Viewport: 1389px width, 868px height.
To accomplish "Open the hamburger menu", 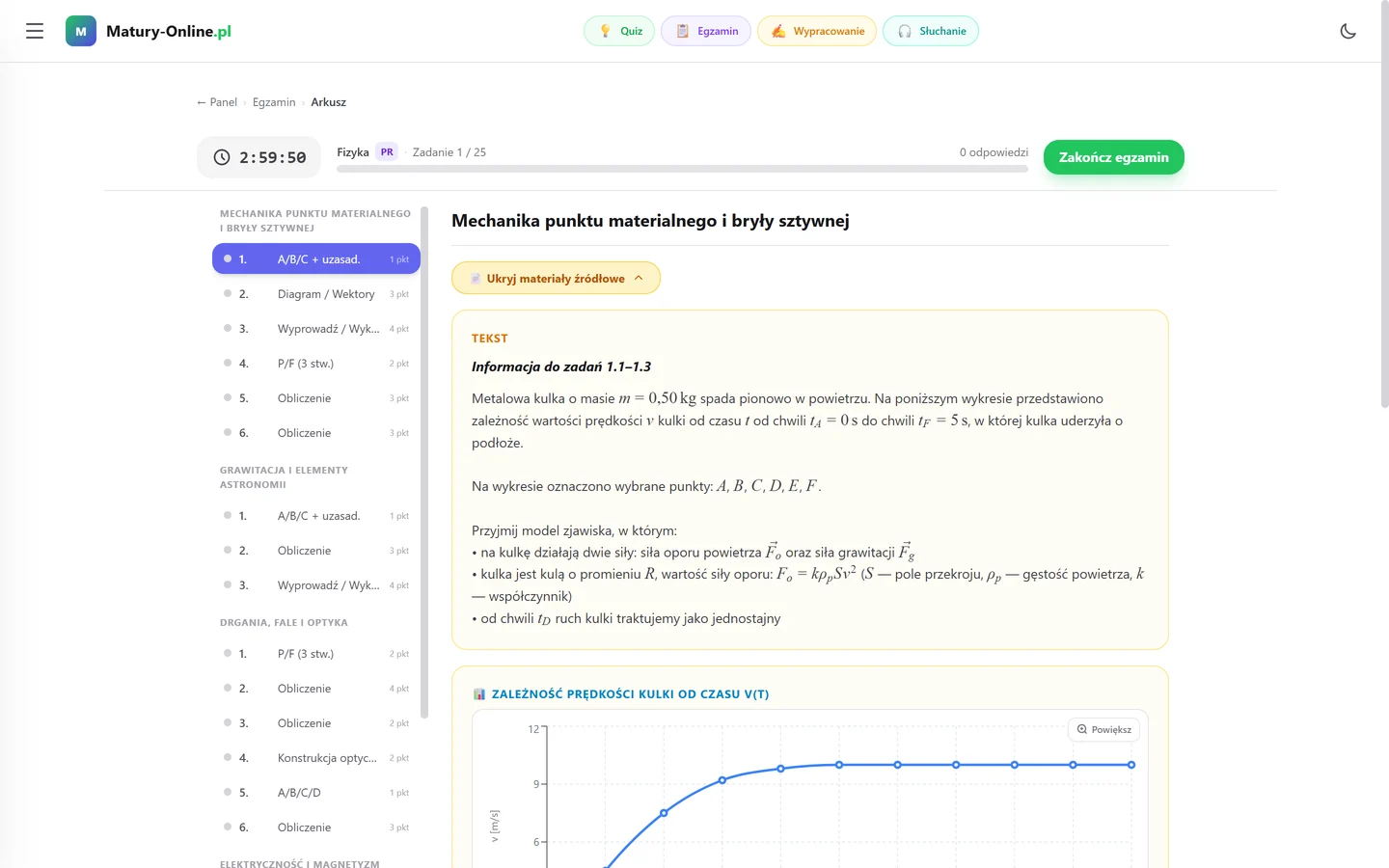I will 35,31.
